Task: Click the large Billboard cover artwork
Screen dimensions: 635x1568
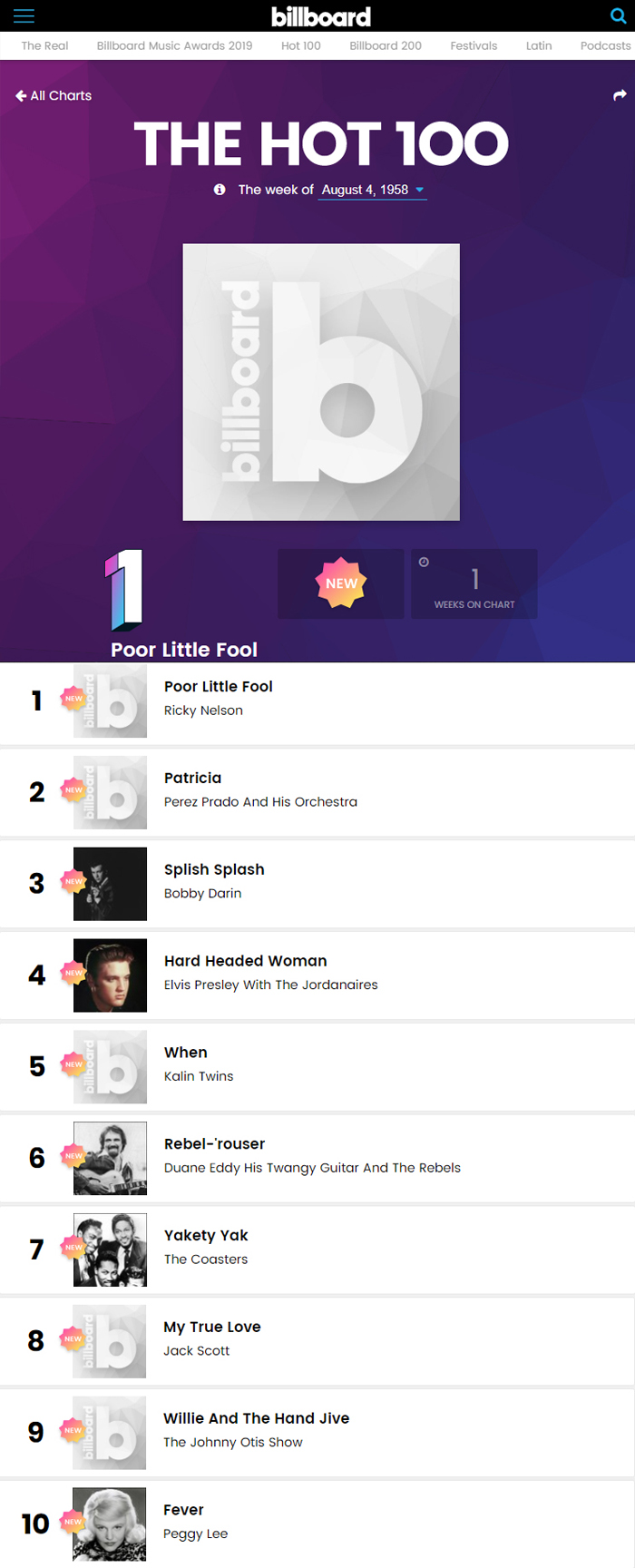Action: tap(321, 382)
